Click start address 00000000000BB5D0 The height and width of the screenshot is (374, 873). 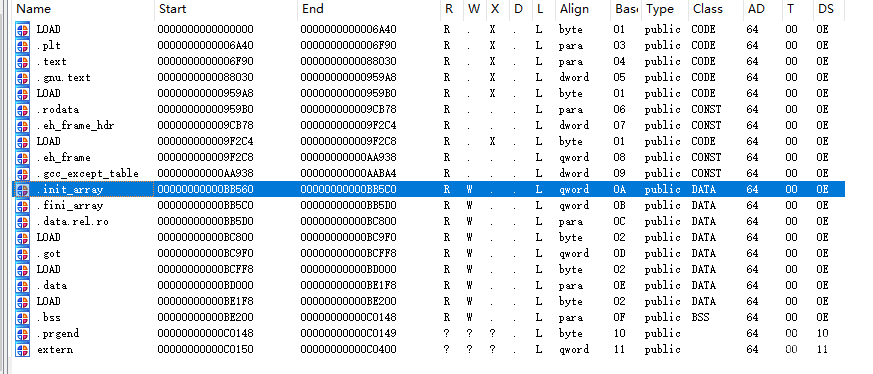(x=205, y=222)
